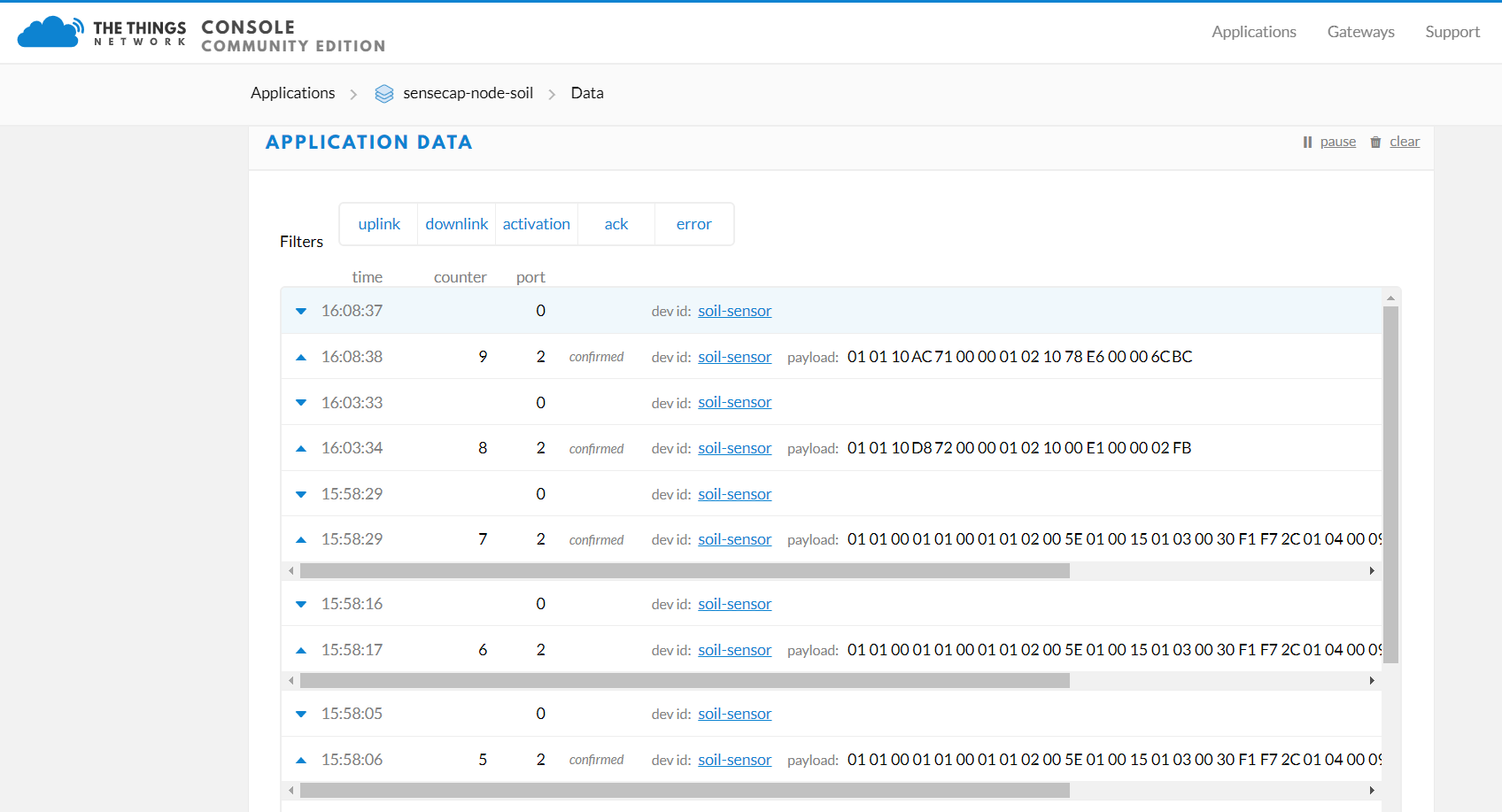This screenshot has height=812, width=1502.
Task: Expand the 15:58:05 downlink entry
Action: coord(301,714)
